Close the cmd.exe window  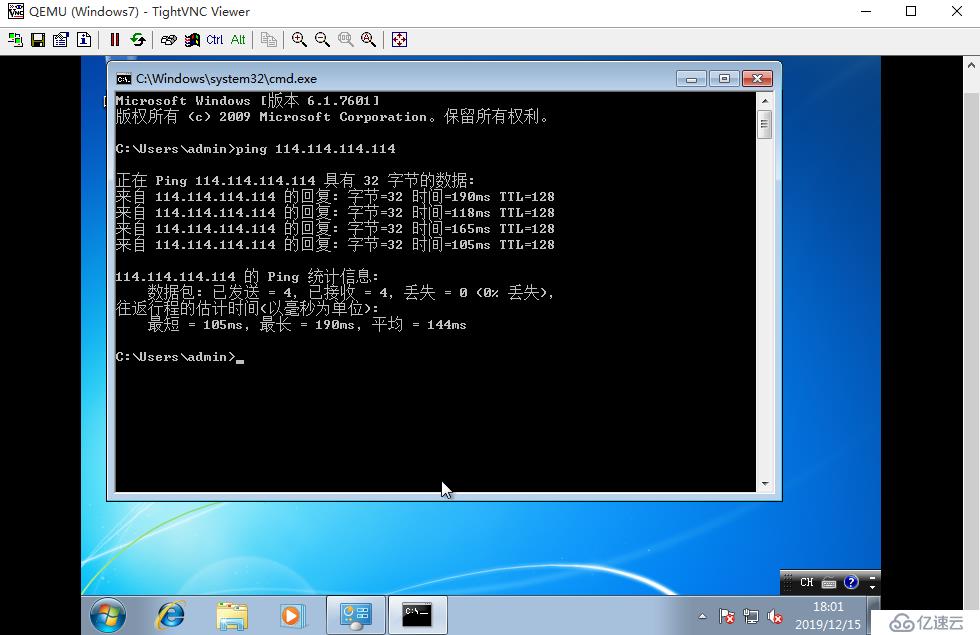(x=758, y=79)
